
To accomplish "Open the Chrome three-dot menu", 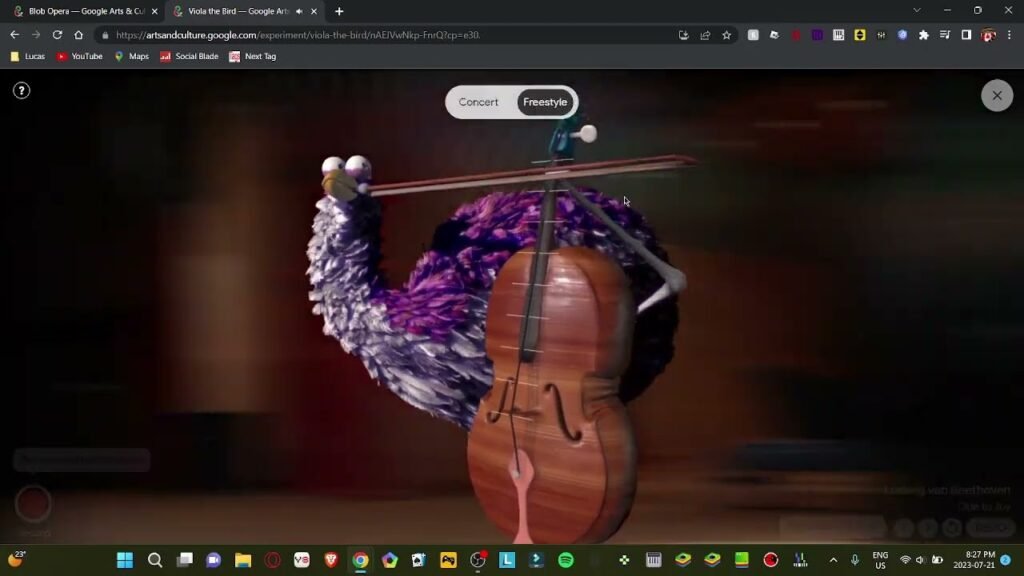I will pos(1010,35).
